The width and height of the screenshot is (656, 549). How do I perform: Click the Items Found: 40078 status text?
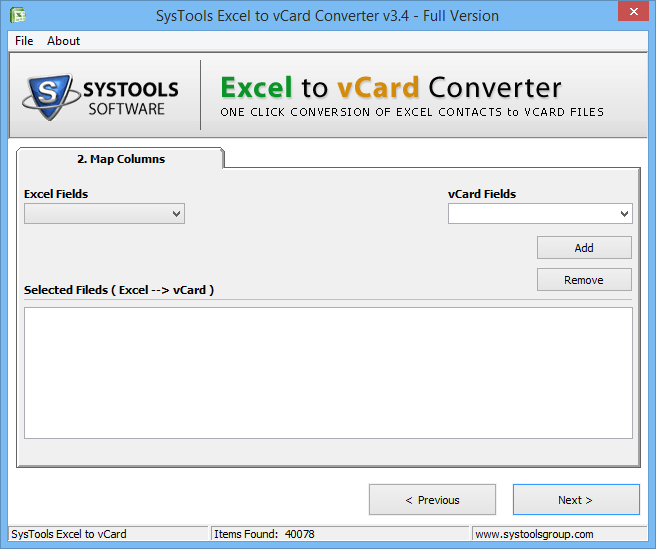[x=264, y=534]
